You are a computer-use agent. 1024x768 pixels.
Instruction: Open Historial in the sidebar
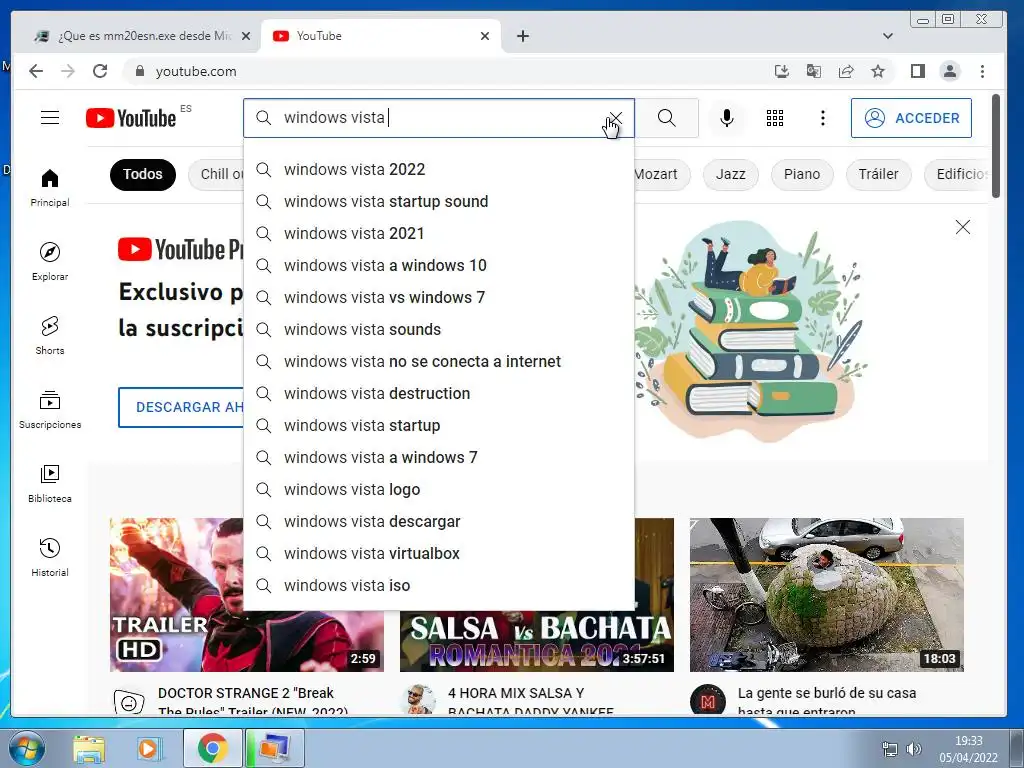click(x=50, y=557)
